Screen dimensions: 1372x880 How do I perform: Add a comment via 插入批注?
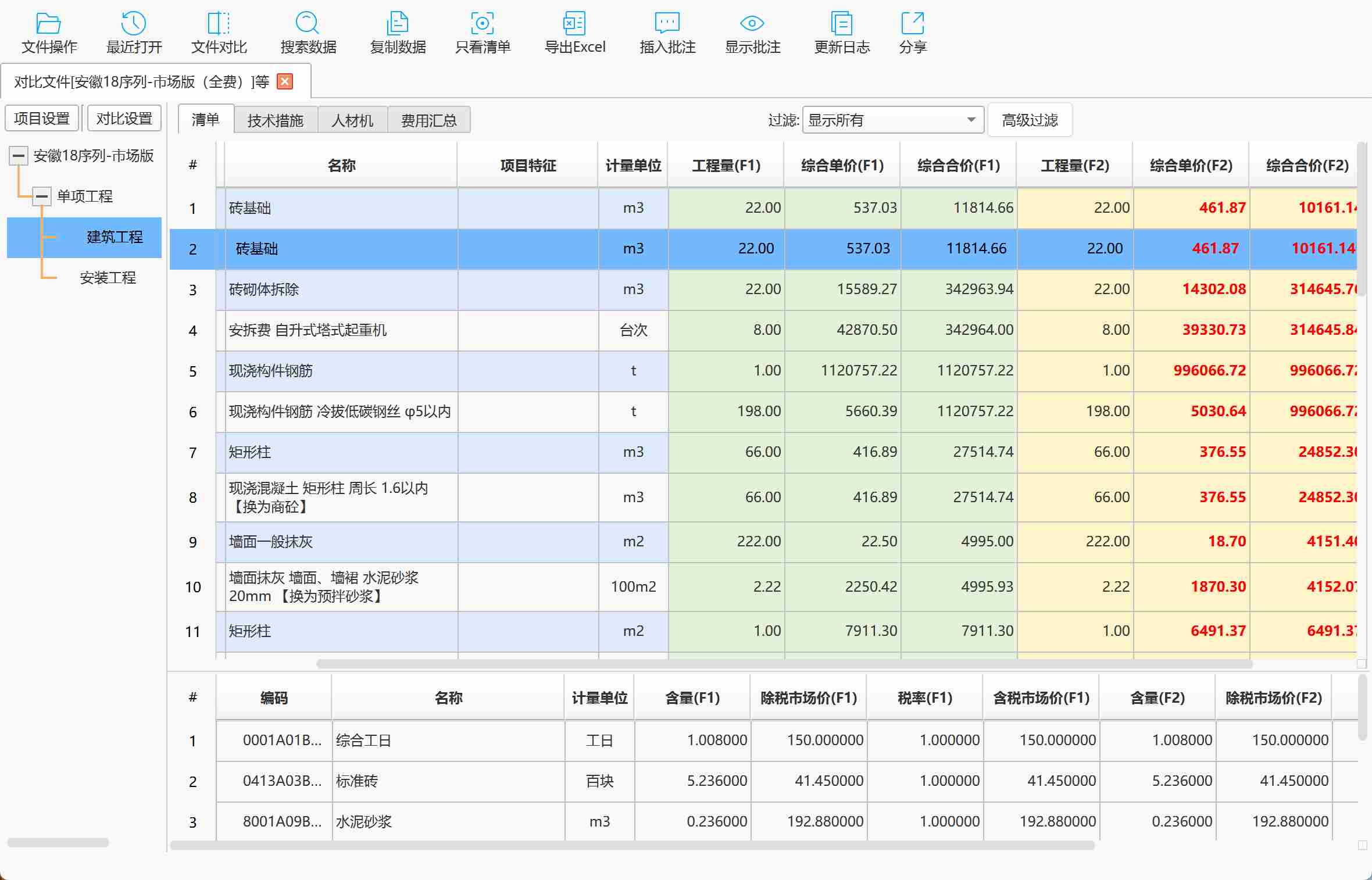pos(667,34)
